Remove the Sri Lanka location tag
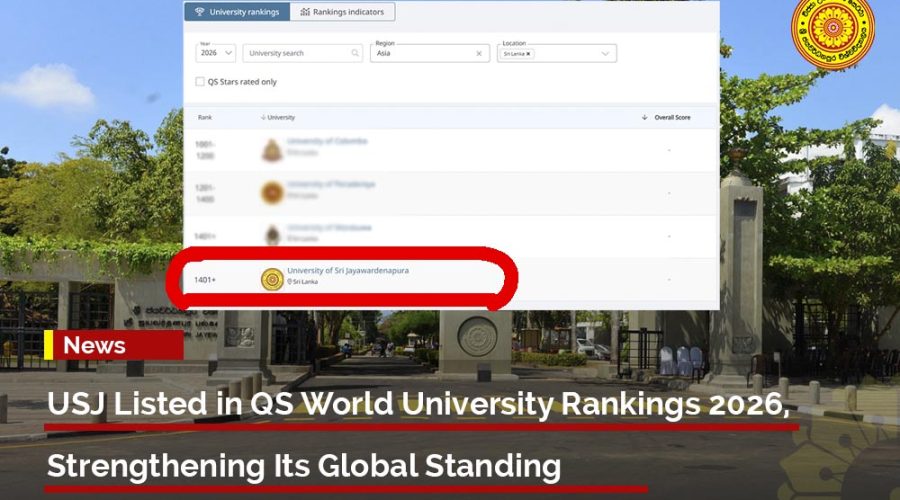This screenshot has width=900, height=500. 528,54
